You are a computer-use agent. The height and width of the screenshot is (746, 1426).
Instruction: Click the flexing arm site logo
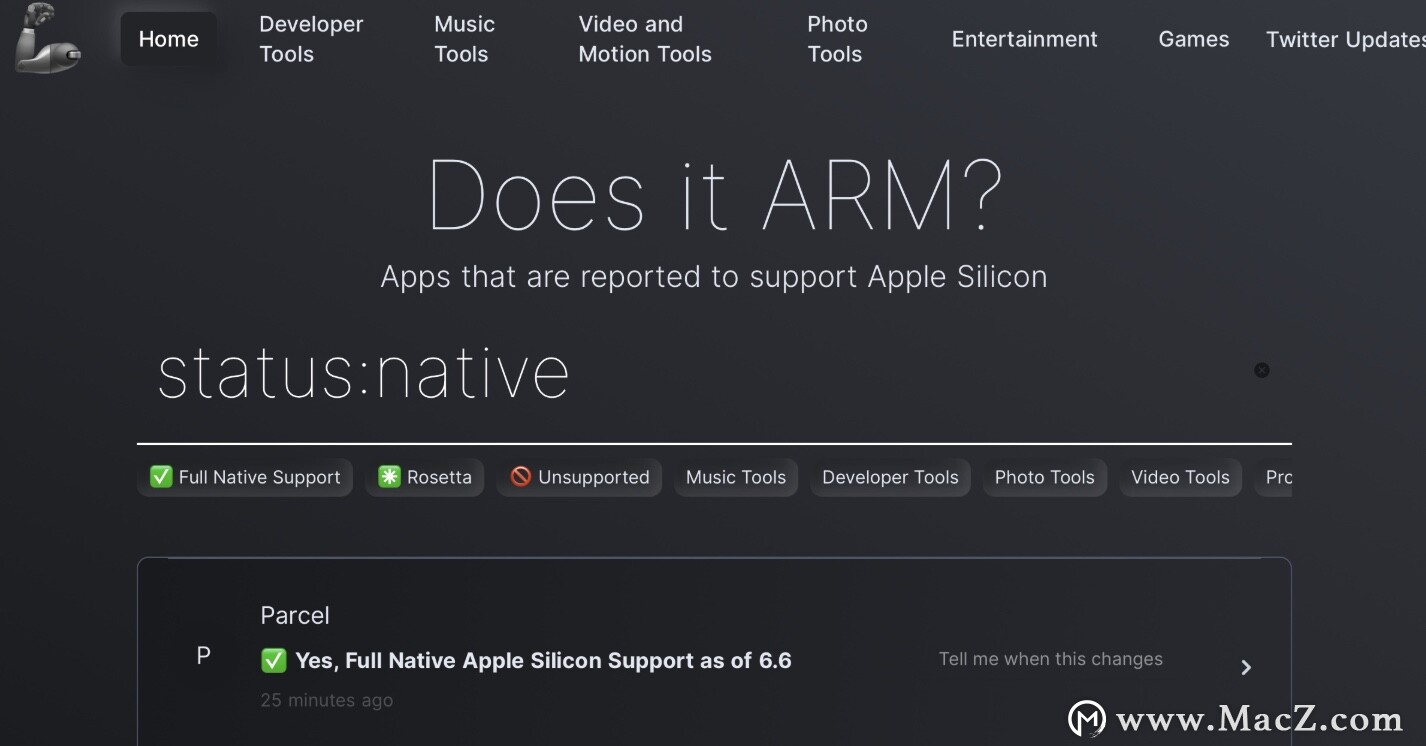pyautogui.click(x=48, y=38)
